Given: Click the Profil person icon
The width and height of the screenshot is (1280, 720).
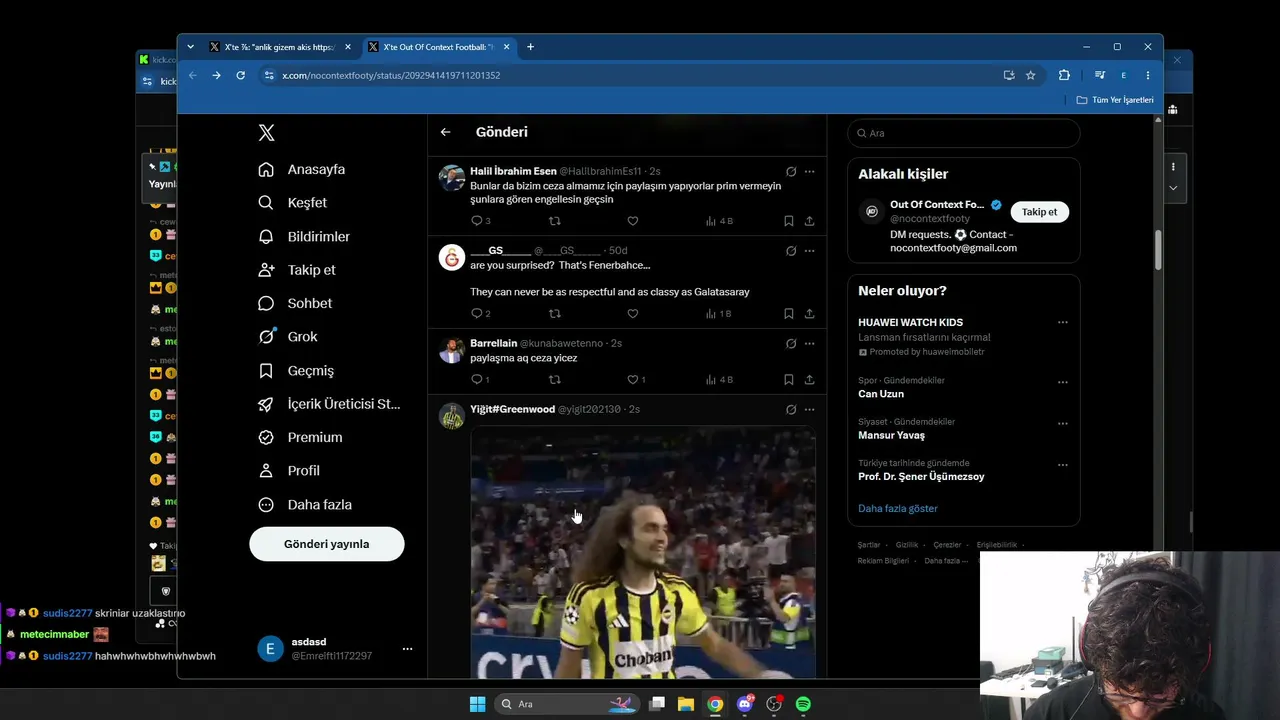Looking at the screenshot, I should click(266, 470).
